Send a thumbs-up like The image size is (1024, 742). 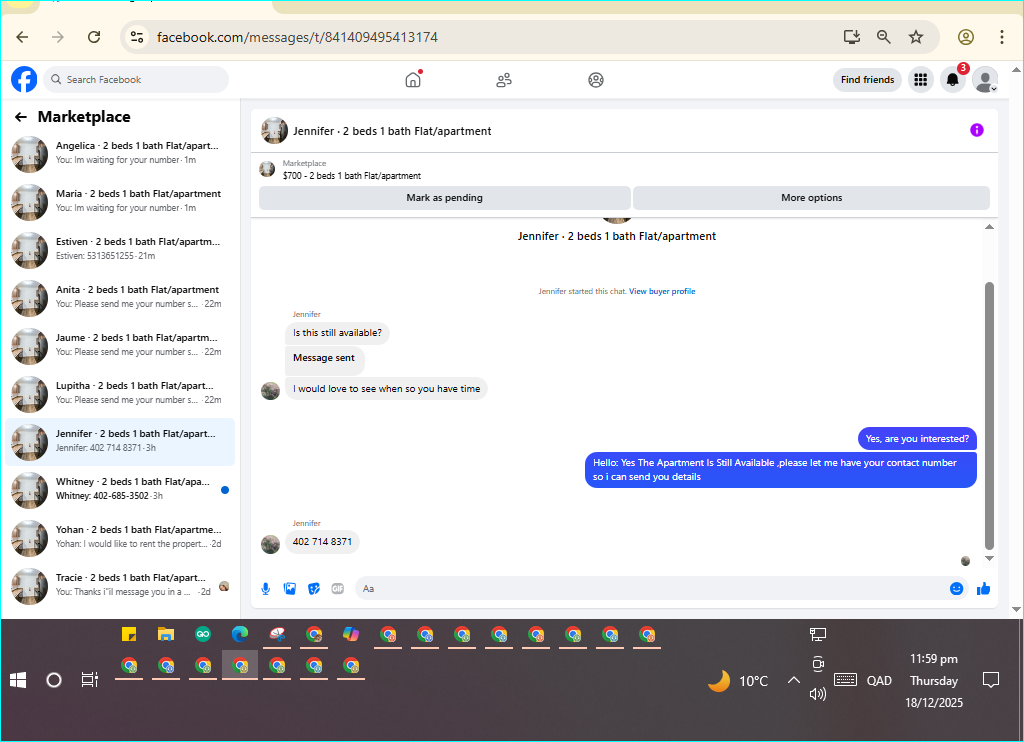[x=983, y=589]
